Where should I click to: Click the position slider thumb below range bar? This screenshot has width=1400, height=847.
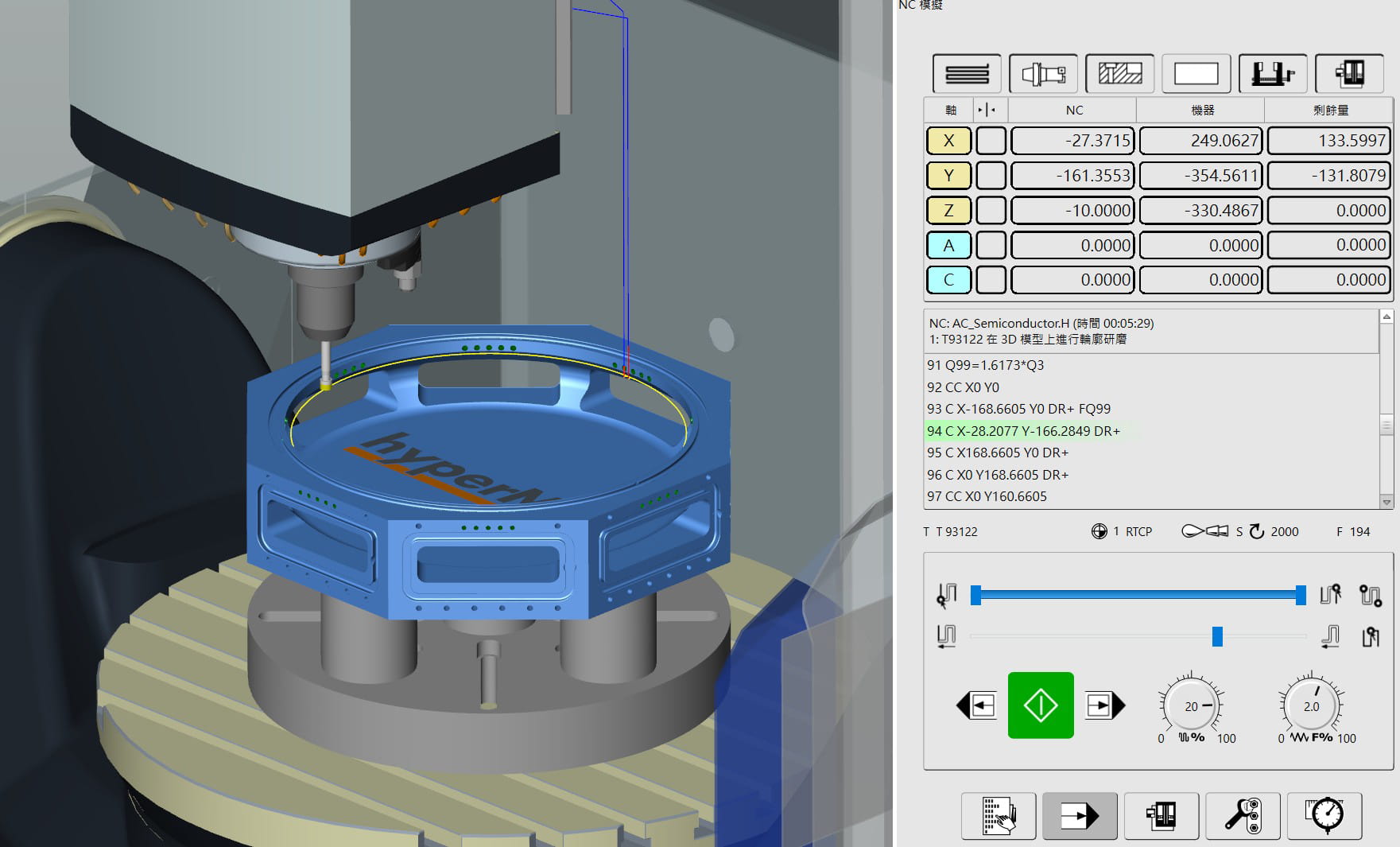pos(1217,636)
